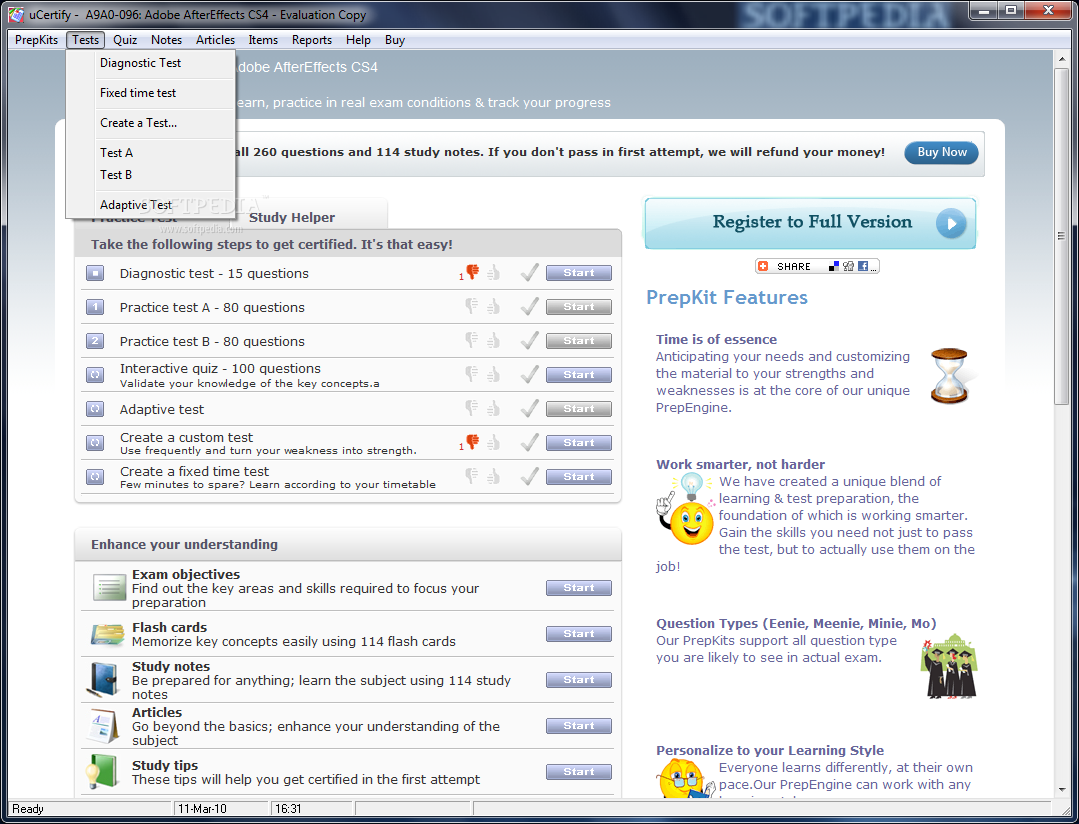Click the vertical scrollbar down arrow
The image size is (1079, 824).
coord(1062,790)
